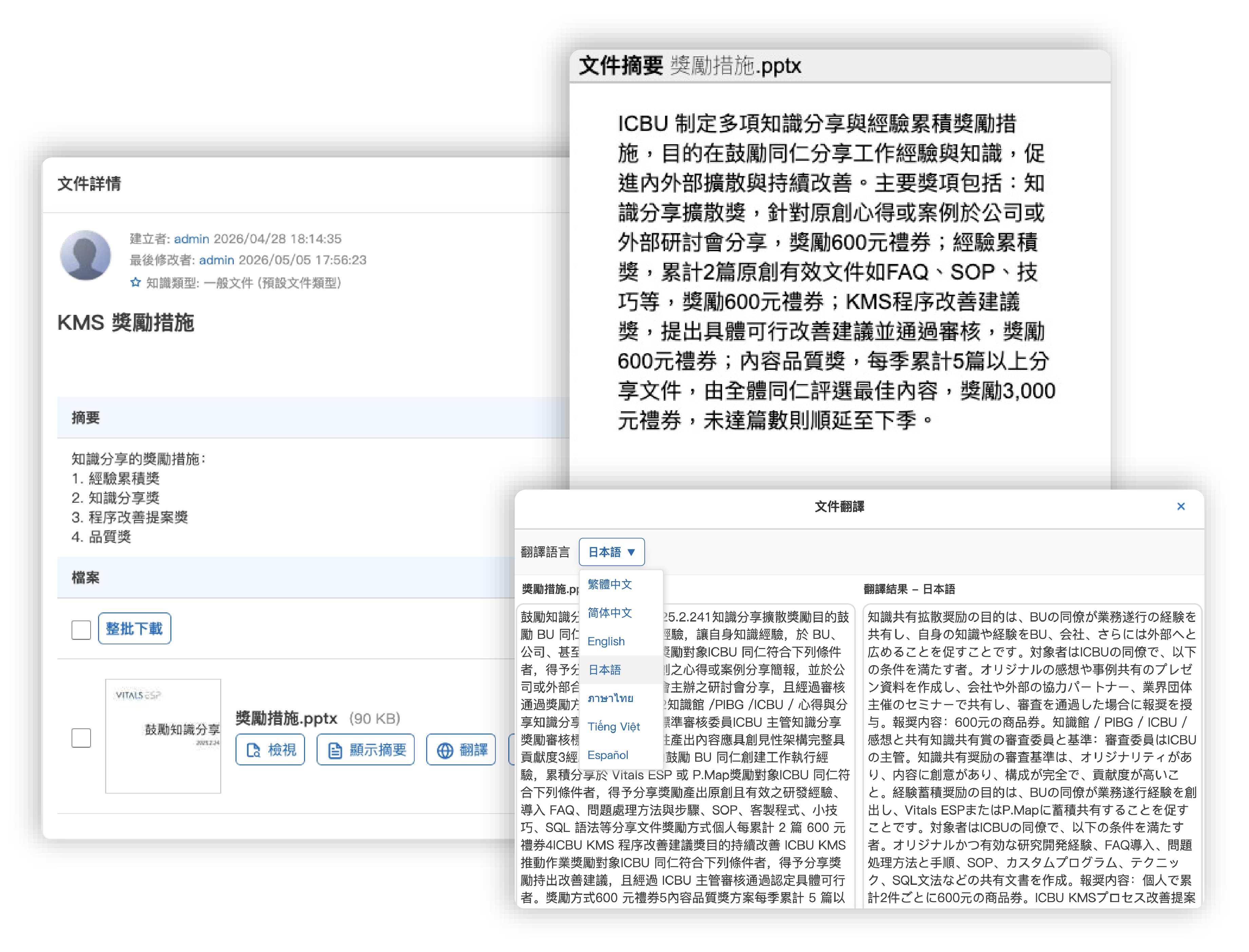Click the 文件翻譯 dialog title
This screenshot has width=1249, height=952.
pyautogui.click(x=839, y=507)
